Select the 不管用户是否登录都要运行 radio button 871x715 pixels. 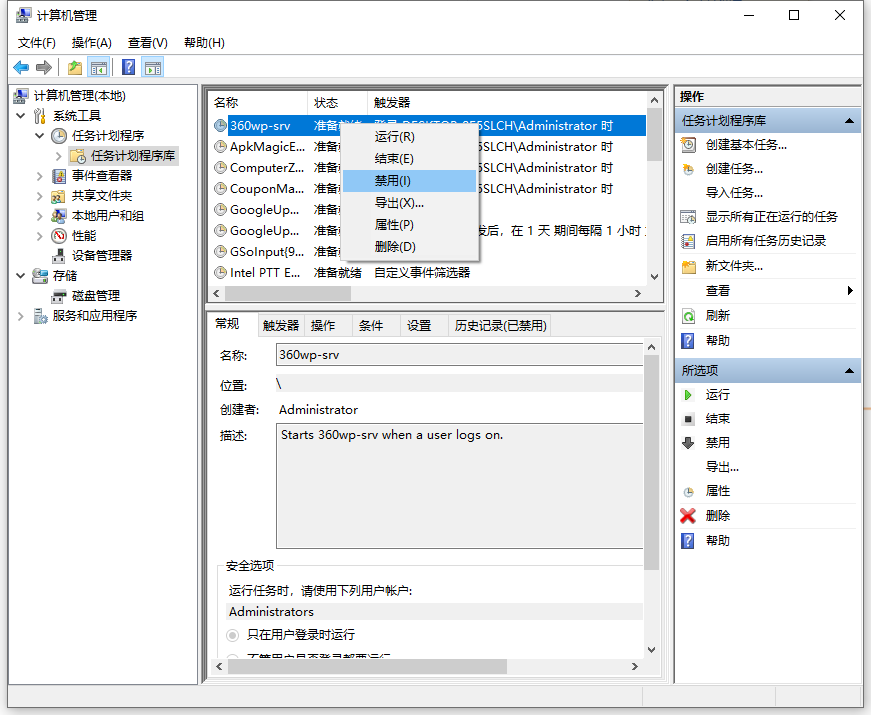(232, 654)
